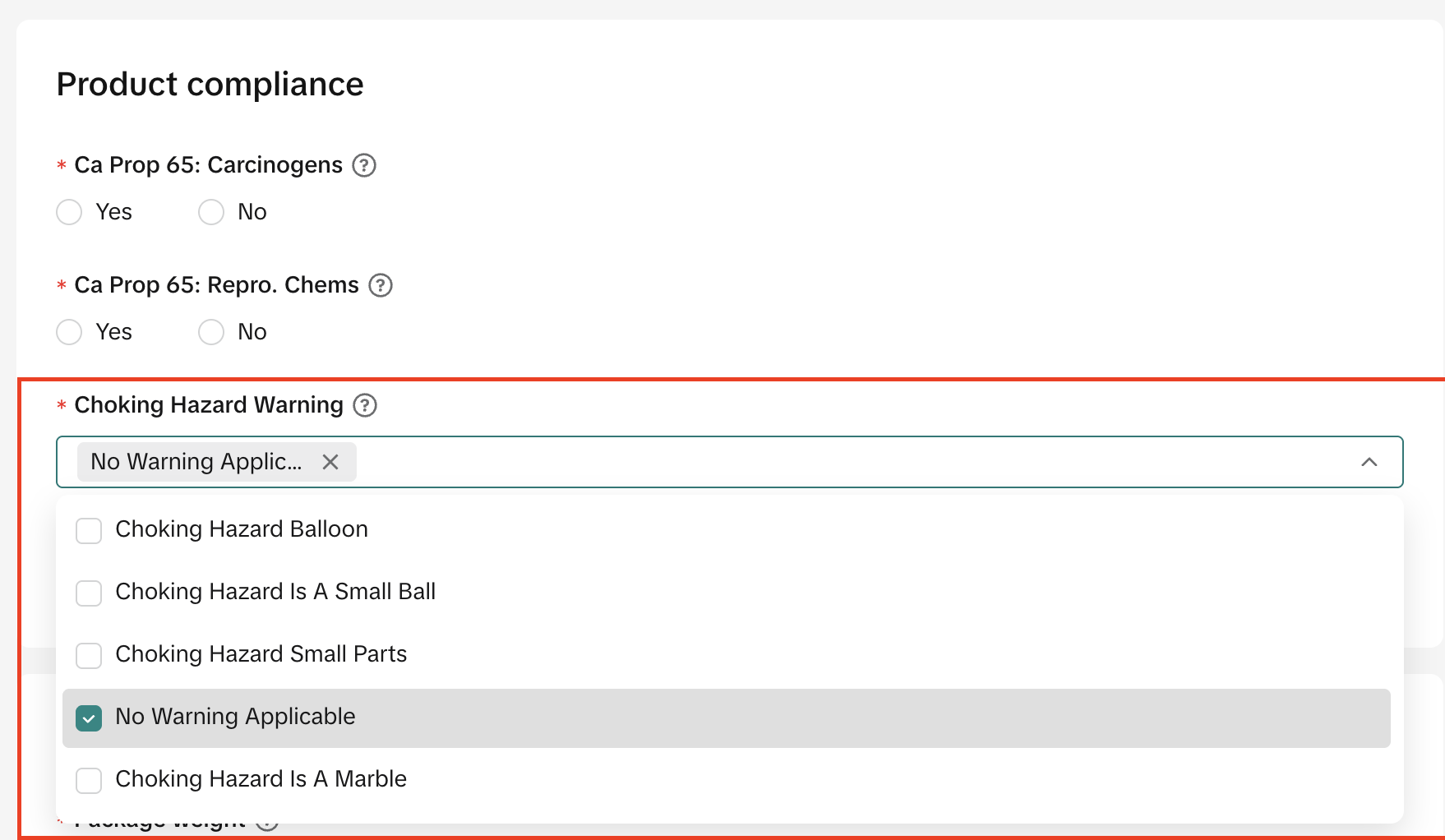Open help icon for Ca Prop 65: Carcinogens

364,165
